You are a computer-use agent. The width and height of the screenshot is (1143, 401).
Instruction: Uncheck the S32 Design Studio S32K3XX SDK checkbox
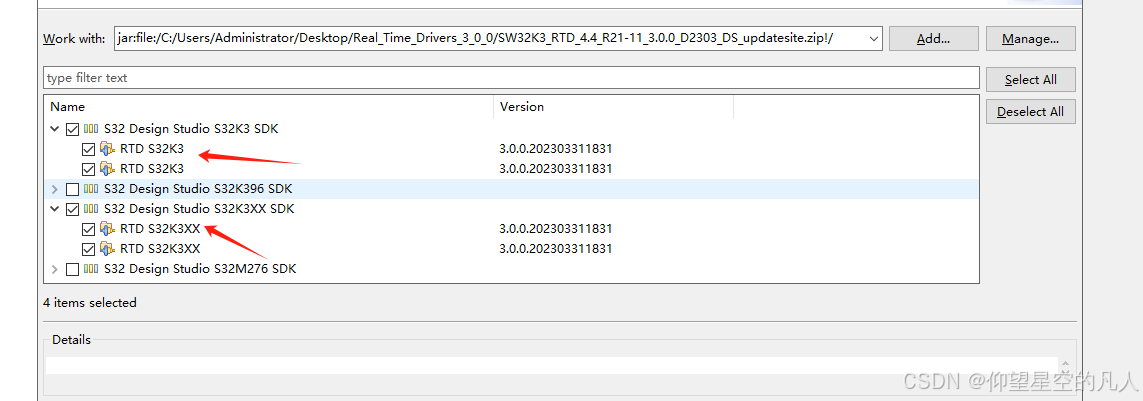72,209
